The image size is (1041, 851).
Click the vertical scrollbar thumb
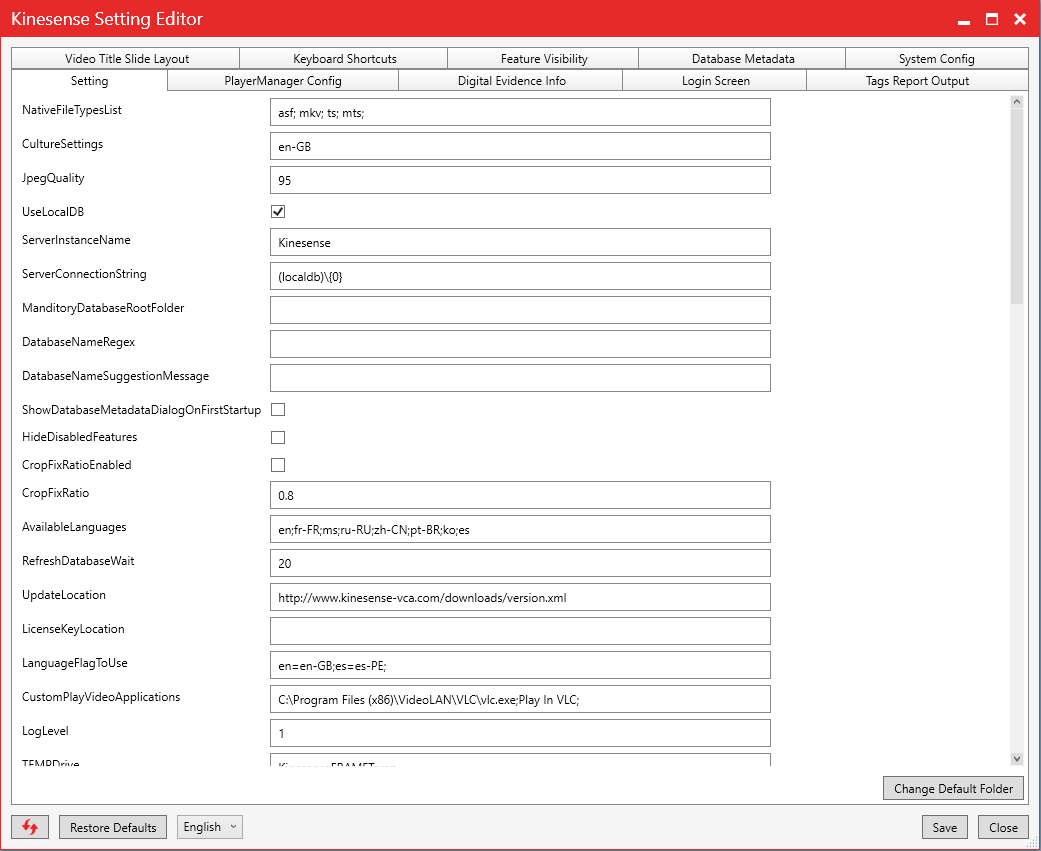click(x=1017, y=205)
